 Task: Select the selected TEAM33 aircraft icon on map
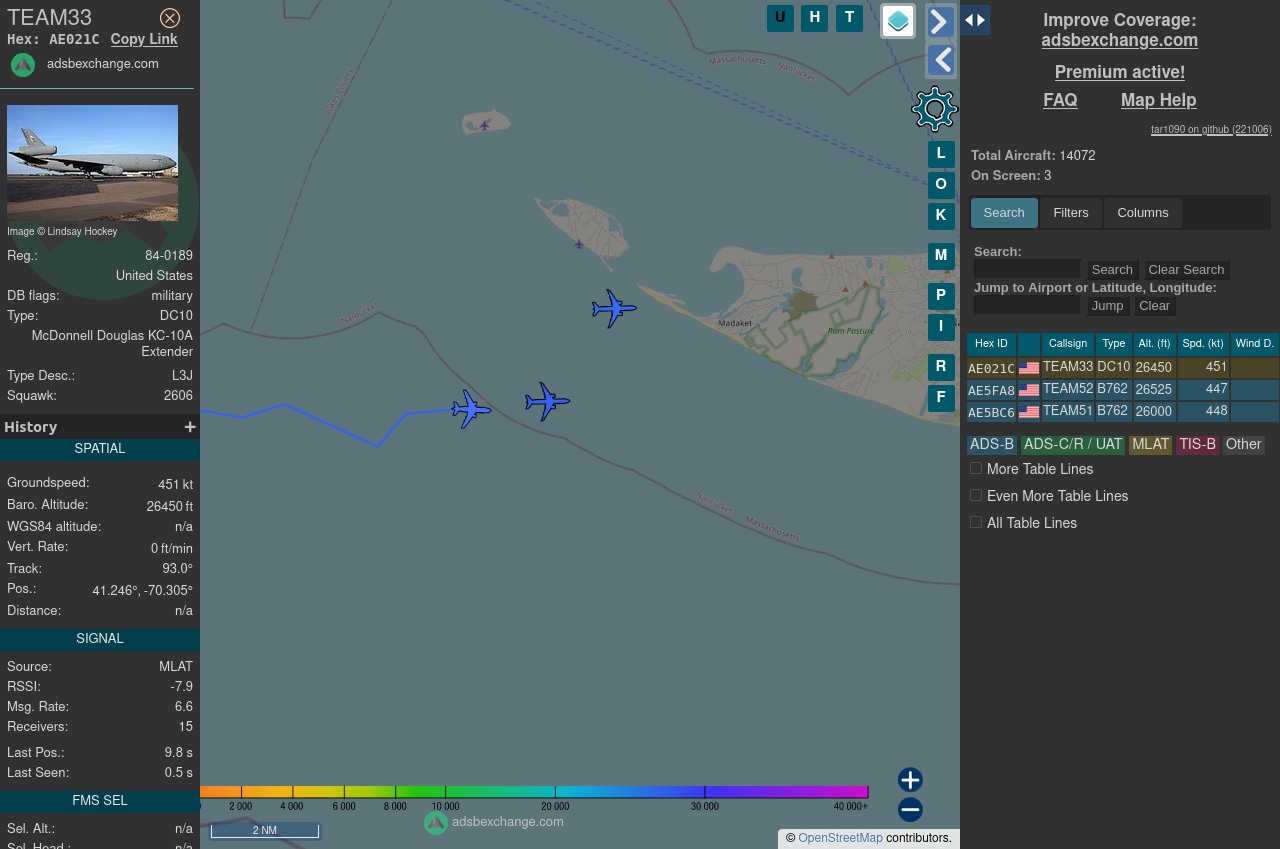pos(471,409)
